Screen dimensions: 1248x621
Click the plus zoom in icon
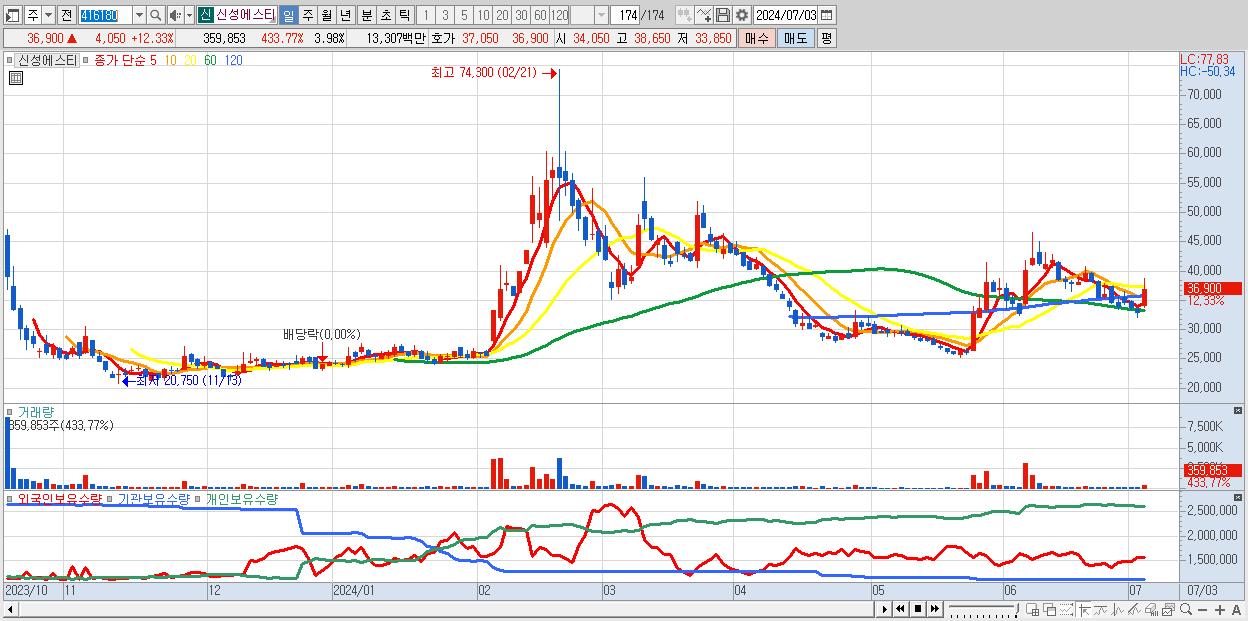click(1220, 609)
